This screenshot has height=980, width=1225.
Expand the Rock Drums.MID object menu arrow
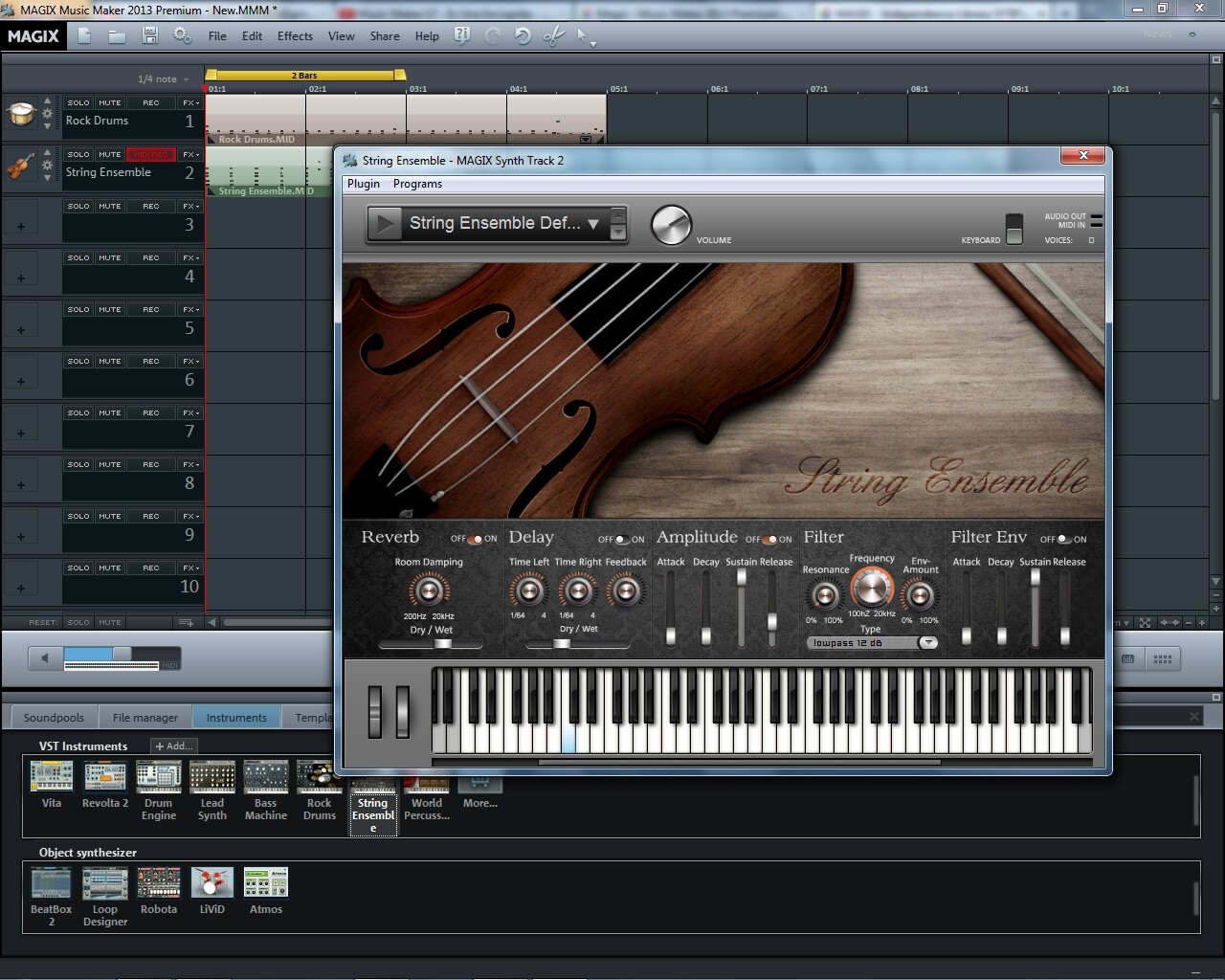coord(586,139)
